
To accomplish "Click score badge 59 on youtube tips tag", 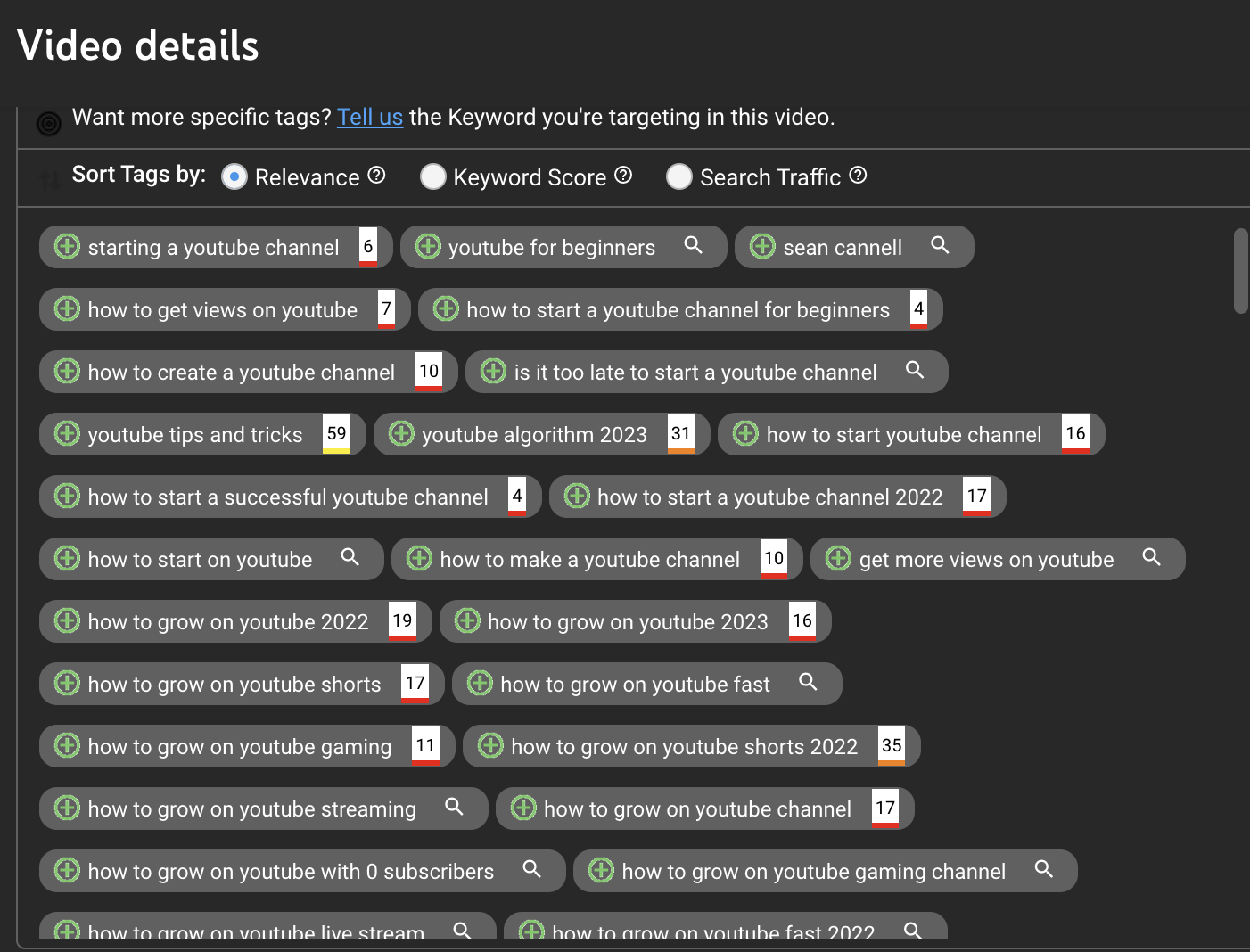I will click(x=336, y=434).
